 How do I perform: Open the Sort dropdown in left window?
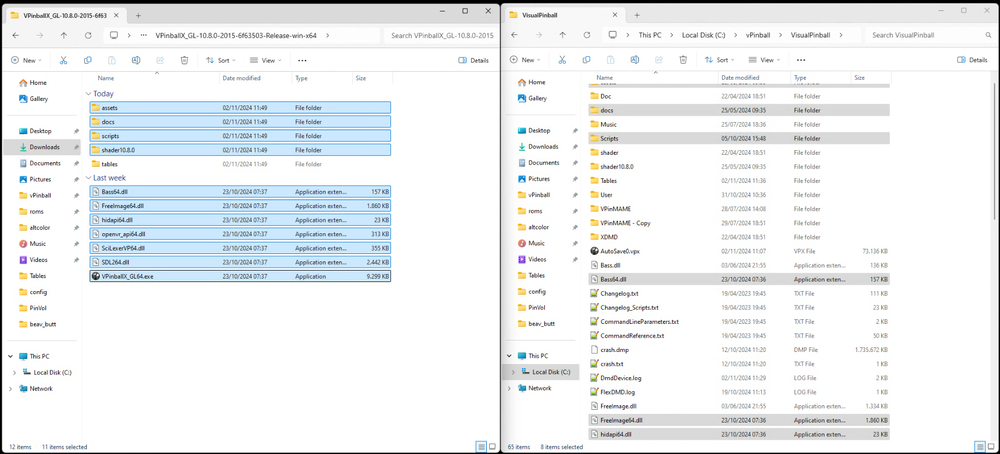pos(219,60)
